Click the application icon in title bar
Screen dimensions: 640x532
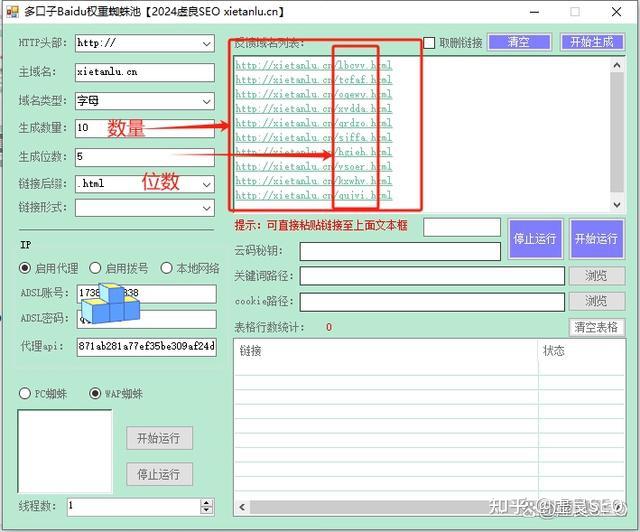coord(12,11)
